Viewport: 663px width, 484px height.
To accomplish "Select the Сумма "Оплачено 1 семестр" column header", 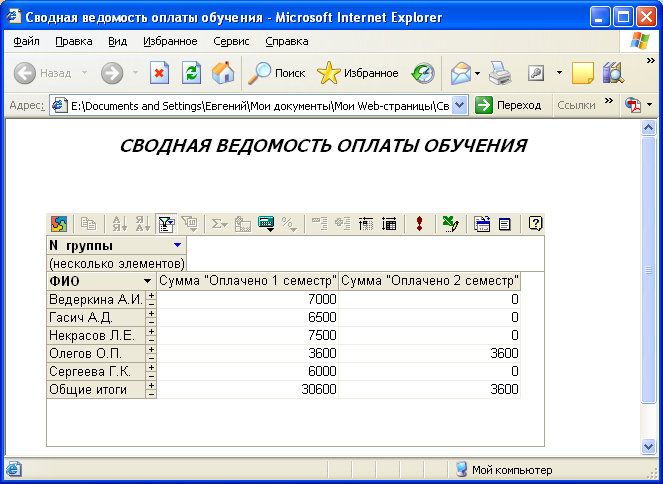I will click(248, 281).
